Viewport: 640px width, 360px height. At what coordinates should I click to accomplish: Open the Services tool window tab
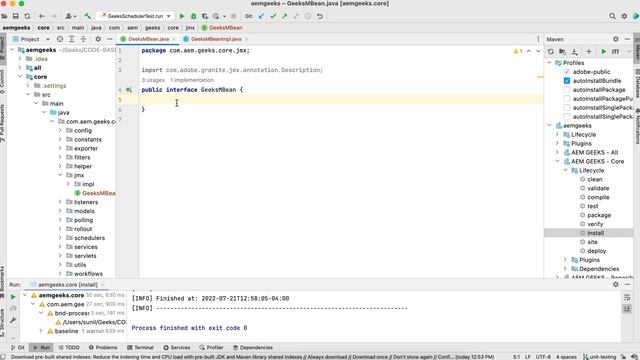tap(177, 347)
